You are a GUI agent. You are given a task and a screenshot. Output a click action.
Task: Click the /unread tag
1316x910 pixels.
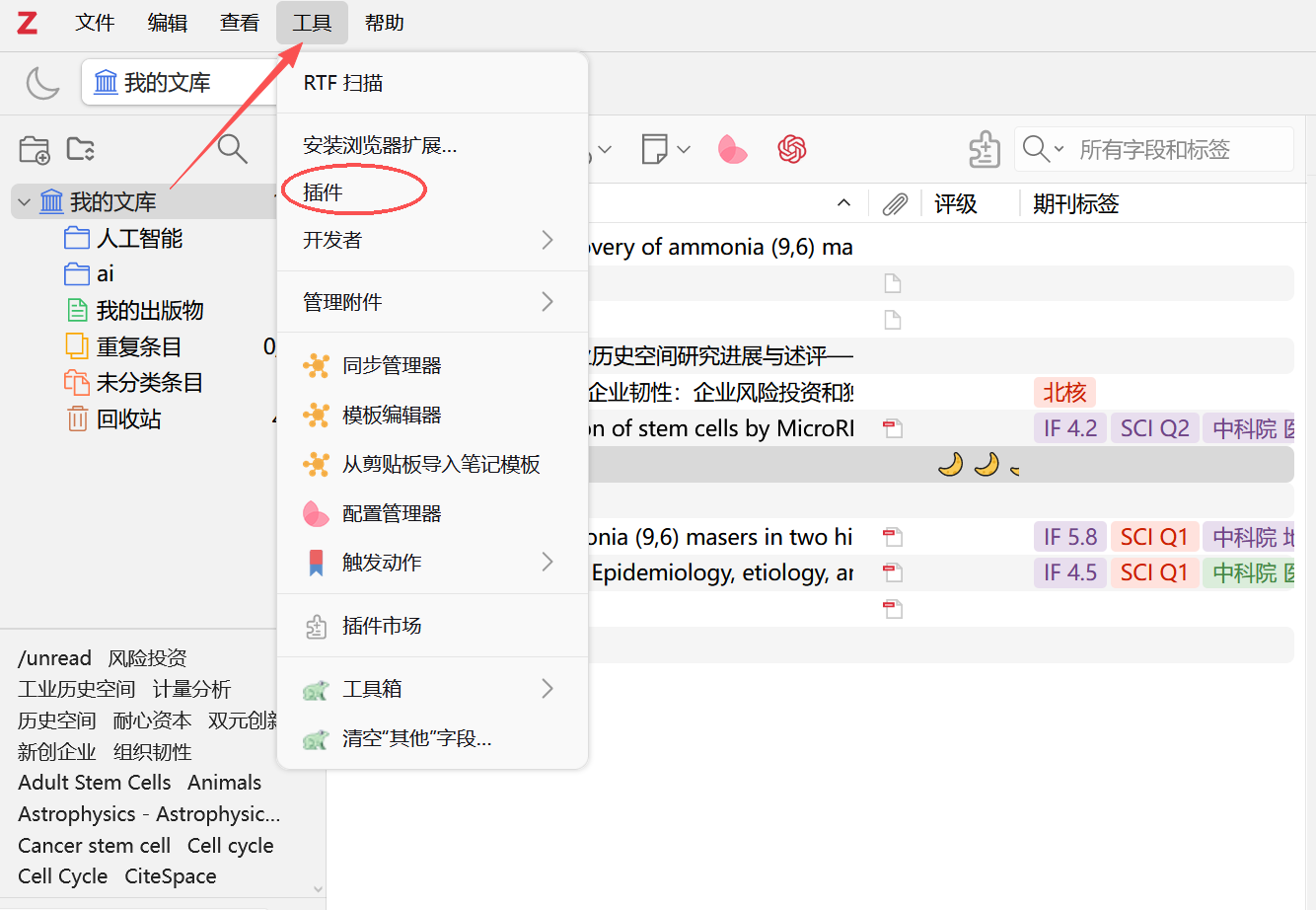(54, 658)
